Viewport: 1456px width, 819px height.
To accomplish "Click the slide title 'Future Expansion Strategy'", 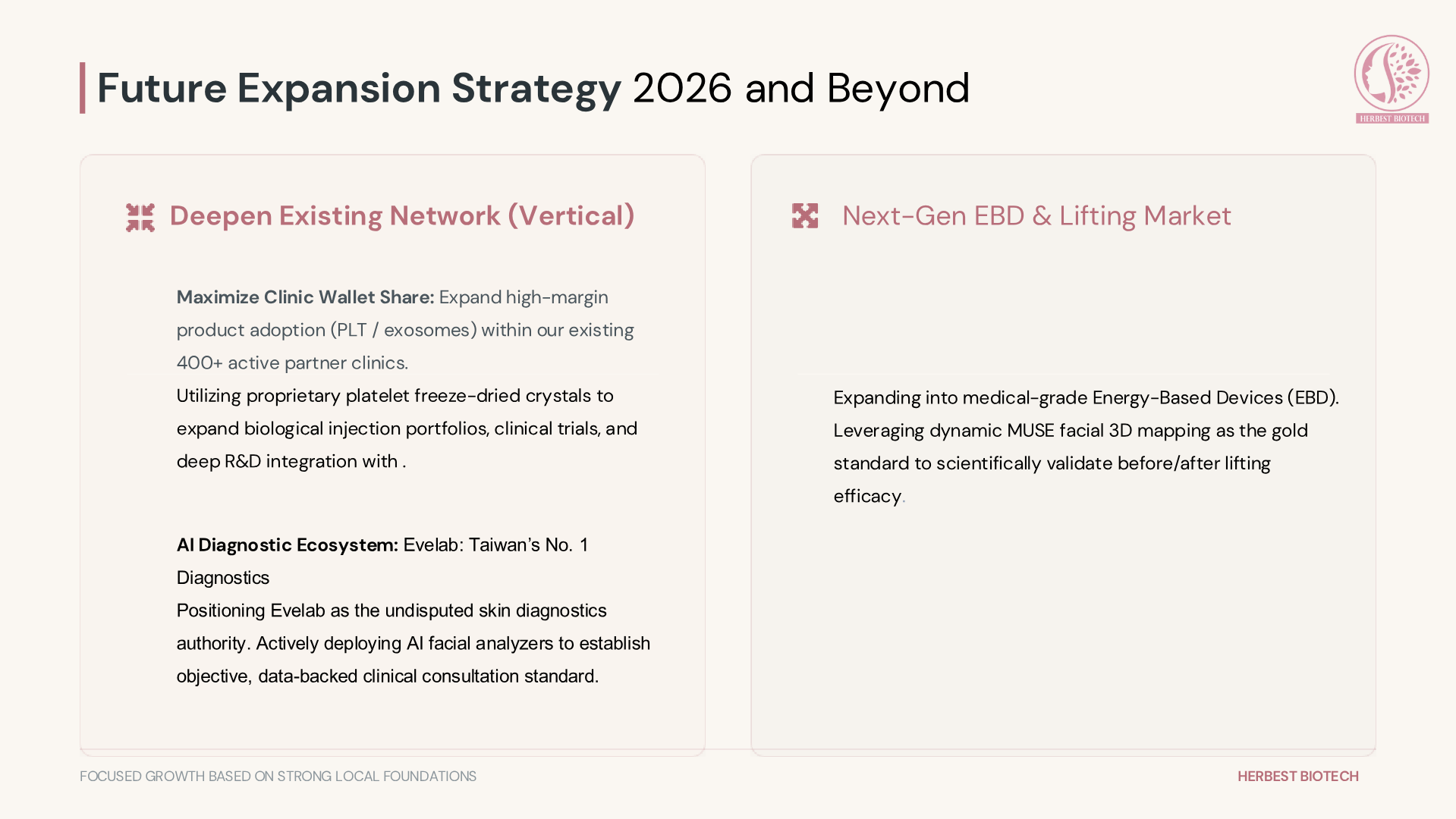I will 360,88.
